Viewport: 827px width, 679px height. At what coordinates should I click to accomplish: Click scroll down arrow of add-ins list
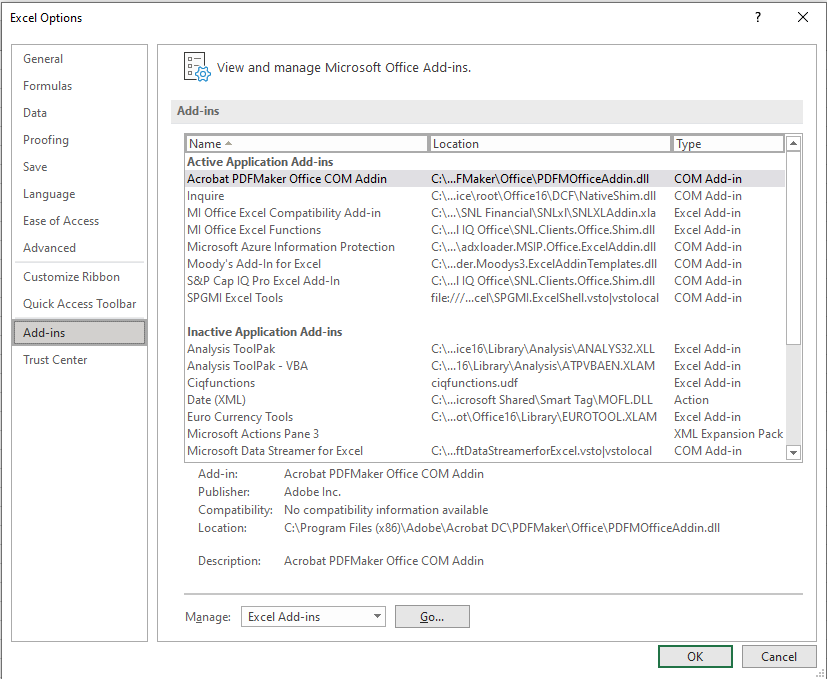click(793, 453)
